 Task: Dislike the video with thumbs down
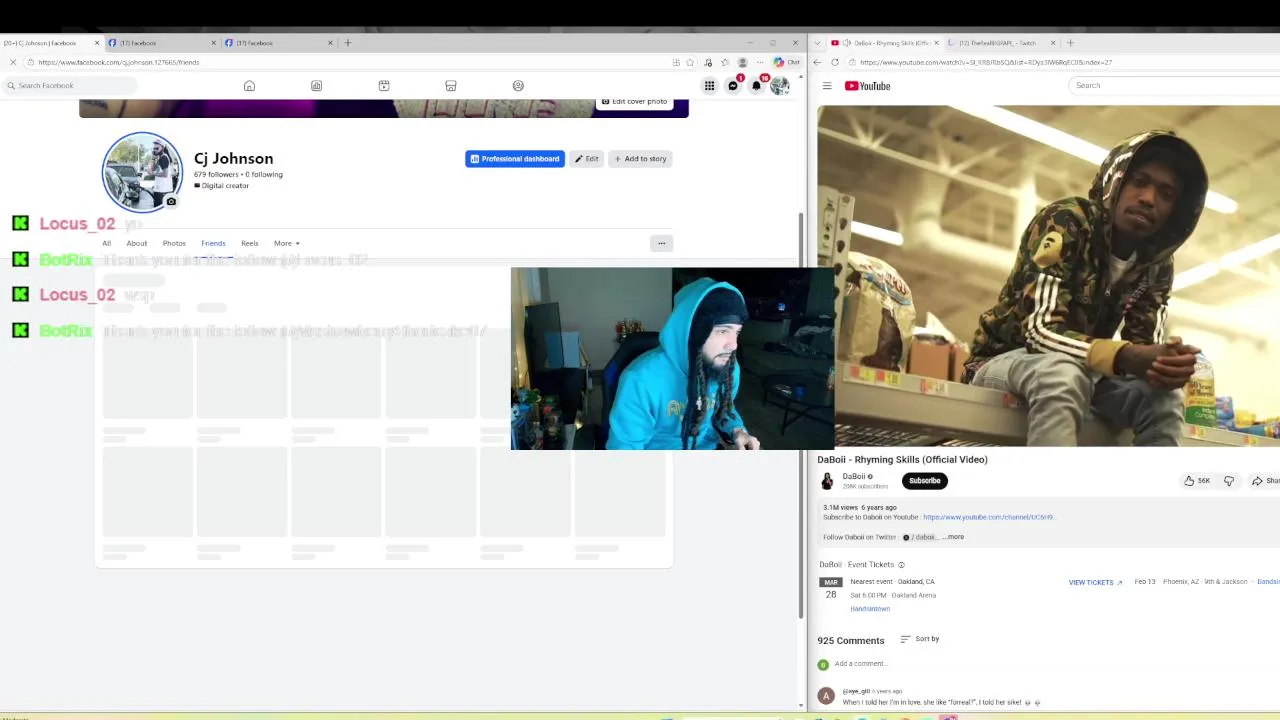pyautogui.click(x=1229, y=481)
